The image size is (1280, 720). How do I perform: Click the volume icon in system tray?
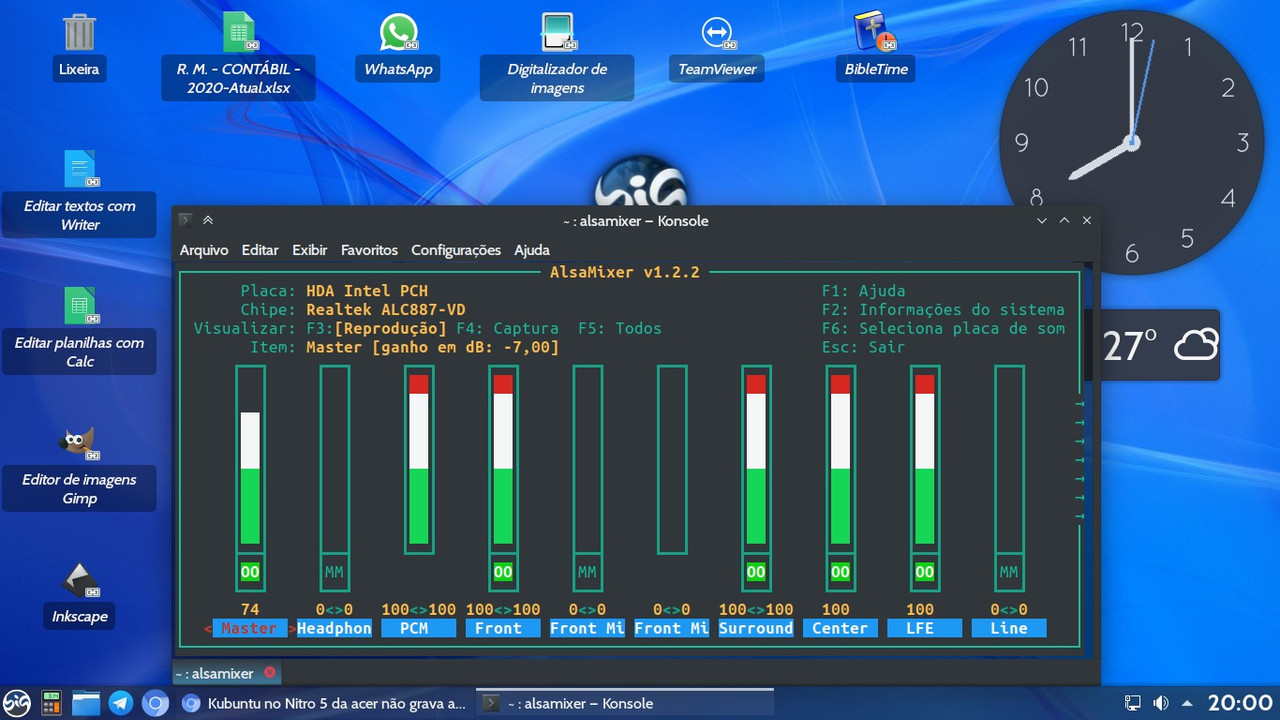point(1160,703)
